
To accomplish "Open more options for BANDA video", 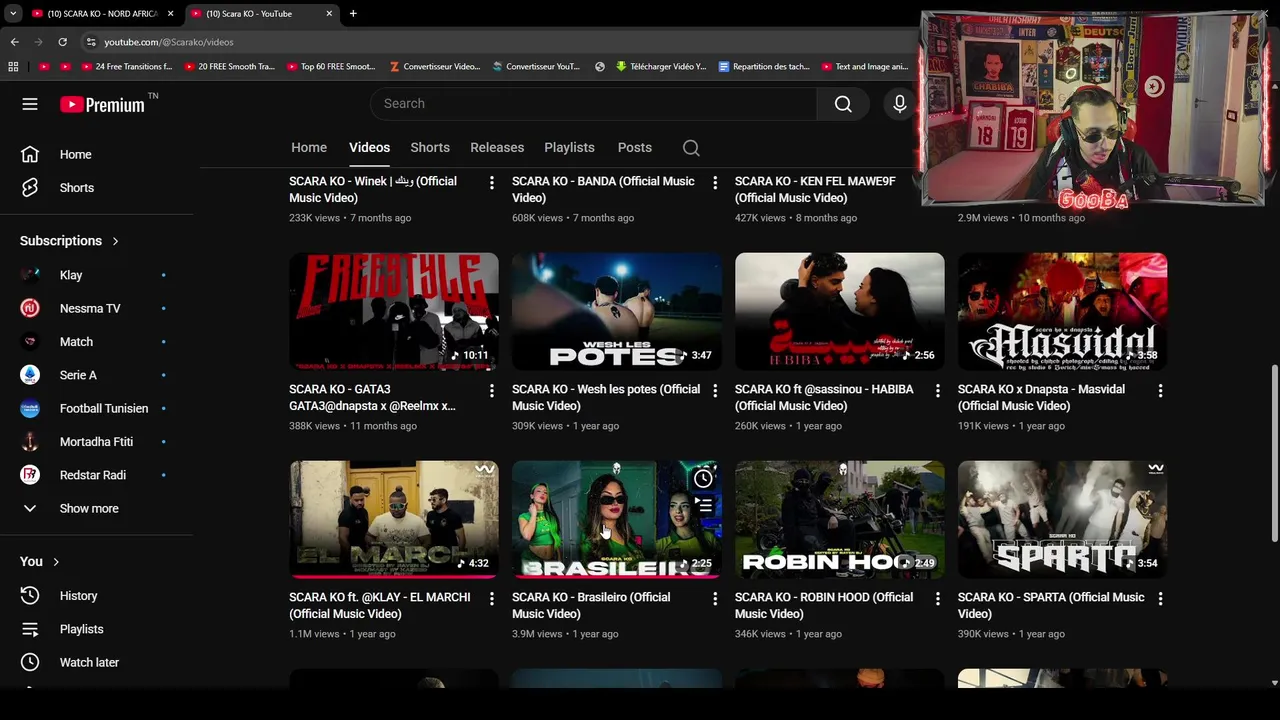I will 714,183.
